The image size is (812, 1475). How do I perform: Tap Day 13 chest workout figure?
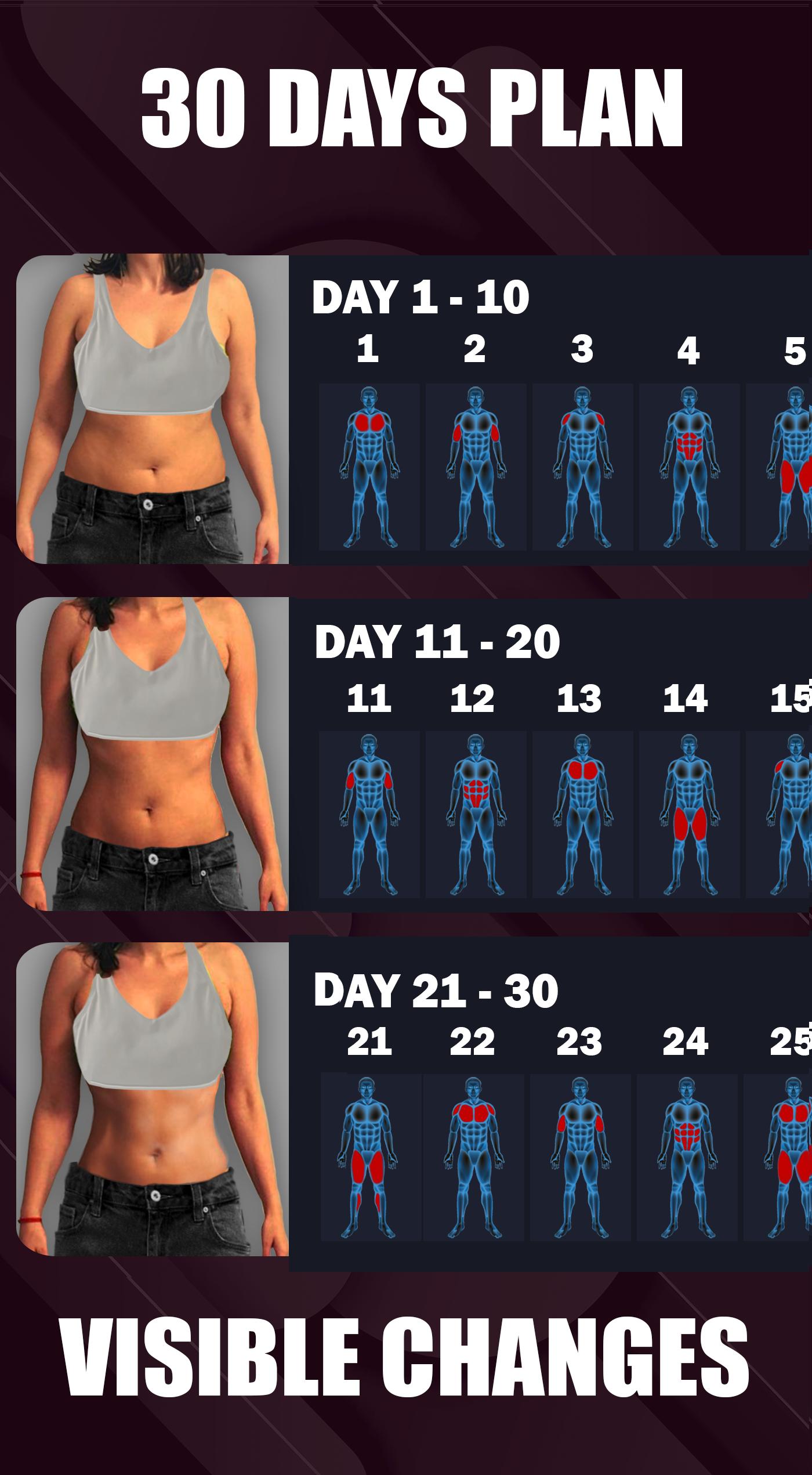582,815
